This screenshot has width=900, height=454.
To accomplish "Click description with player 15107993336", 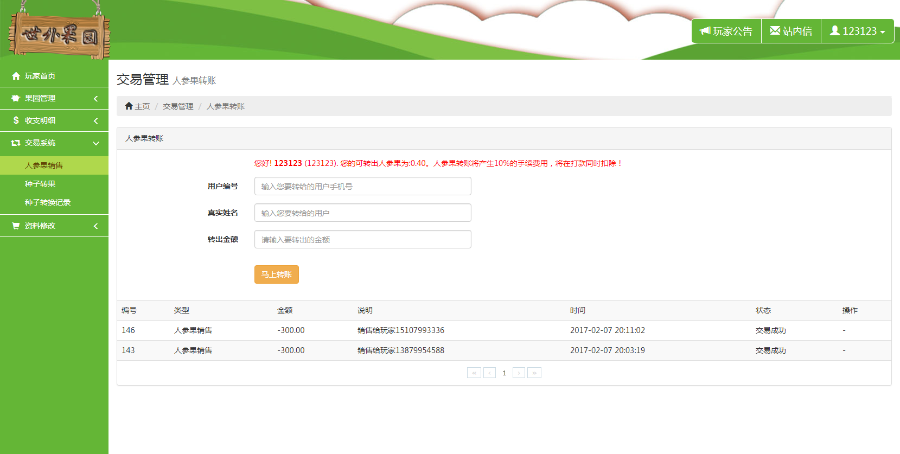I will coord(401,330).
